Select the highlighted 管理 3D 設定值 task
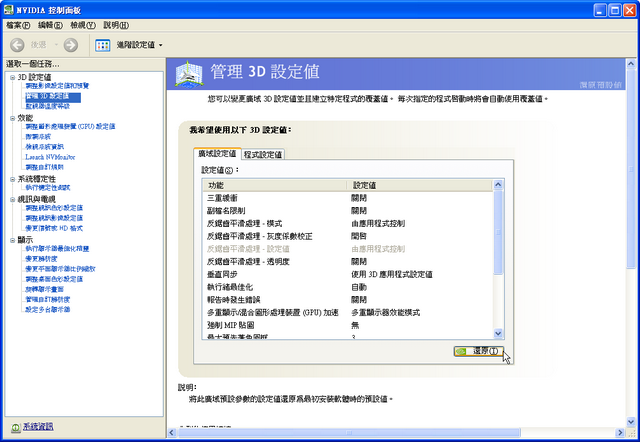Image resolution: width=640 pixels, height=442 pixels. 53,96
